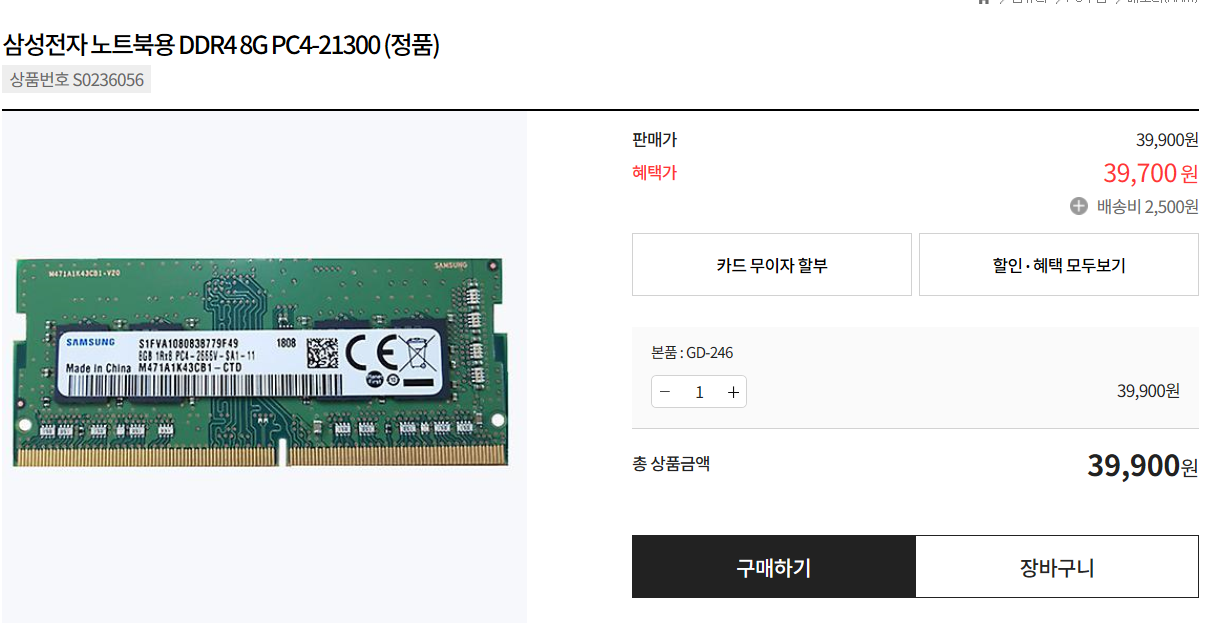Click the last breadcrumb category link
This screenshot has height=623, width=1217.
click(x=1162, y=2)
